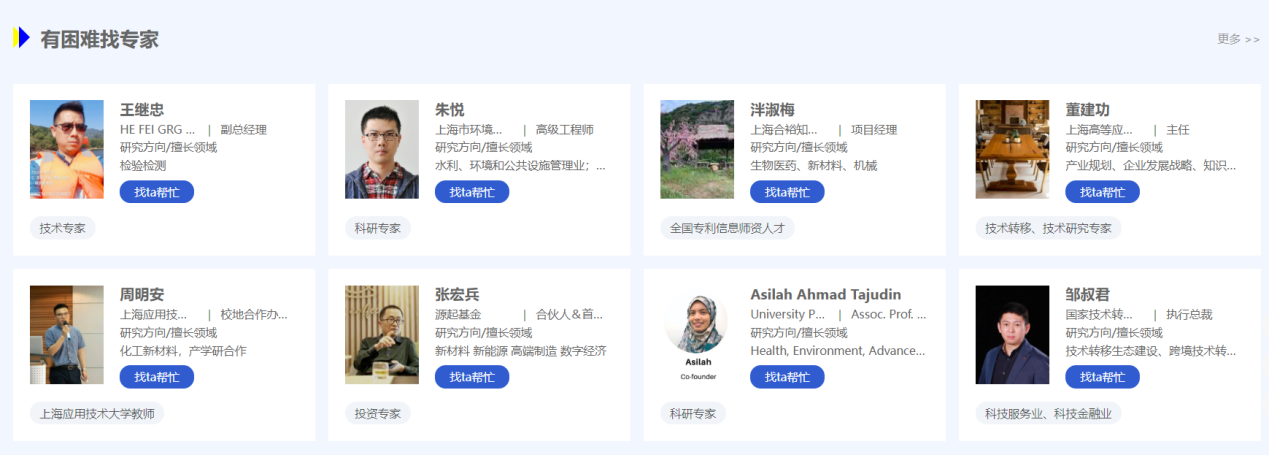
Task: Click the 技术专家 tag
Action: click(62, 228)
